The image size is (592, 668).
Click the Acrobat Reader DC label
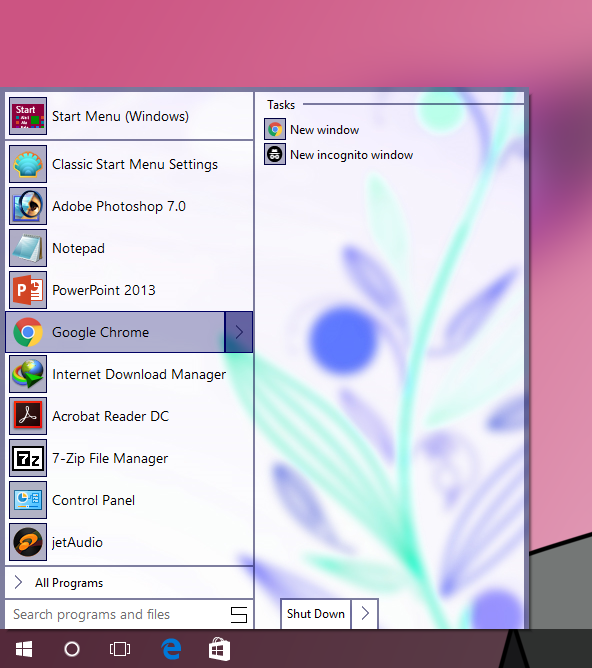click(x=111, y=416)
